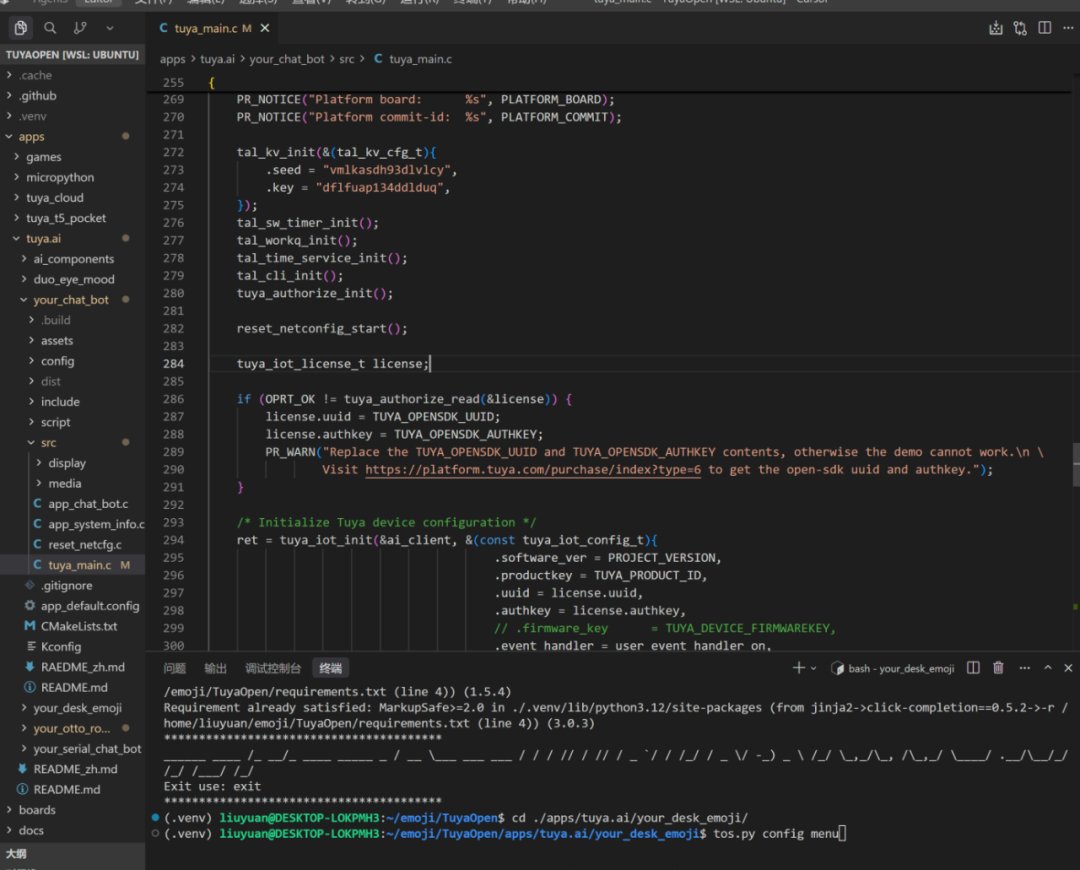
Task: Click the split editor icon
Action: coord(1045,28)
